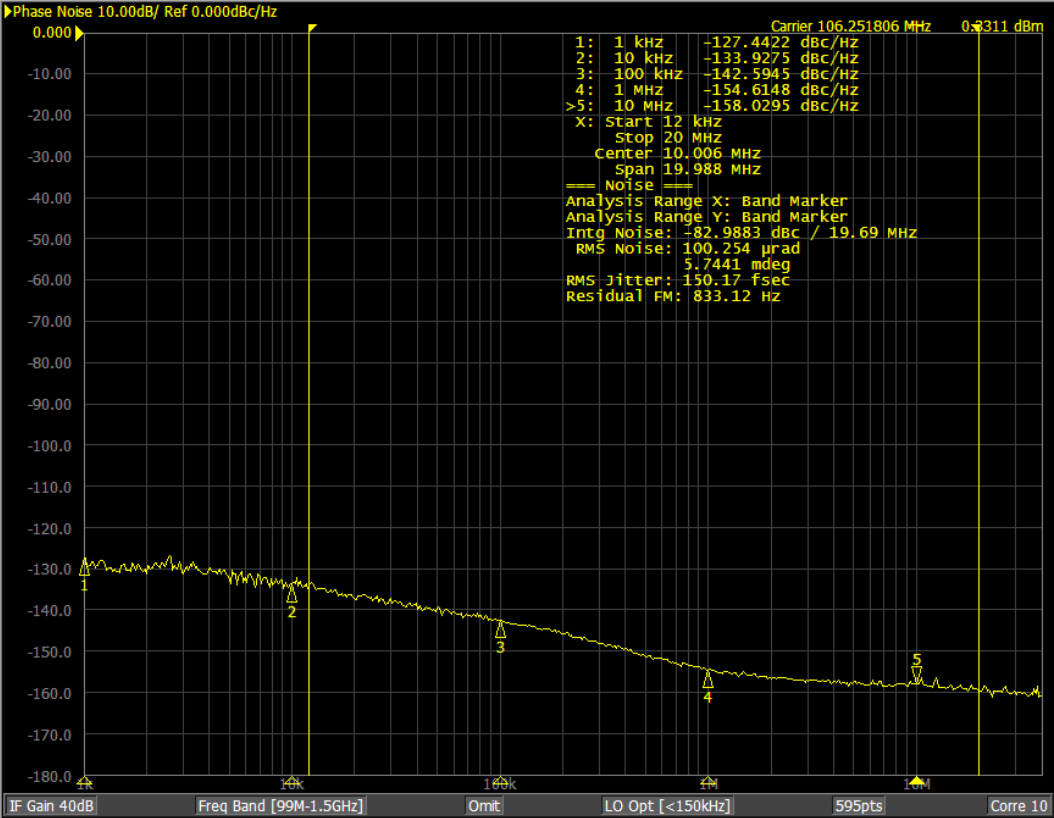Click the 100k marker indicator on x-axis
This screenshot has width=1054, height=818.
pyautogui.click(x=500, y=781)
